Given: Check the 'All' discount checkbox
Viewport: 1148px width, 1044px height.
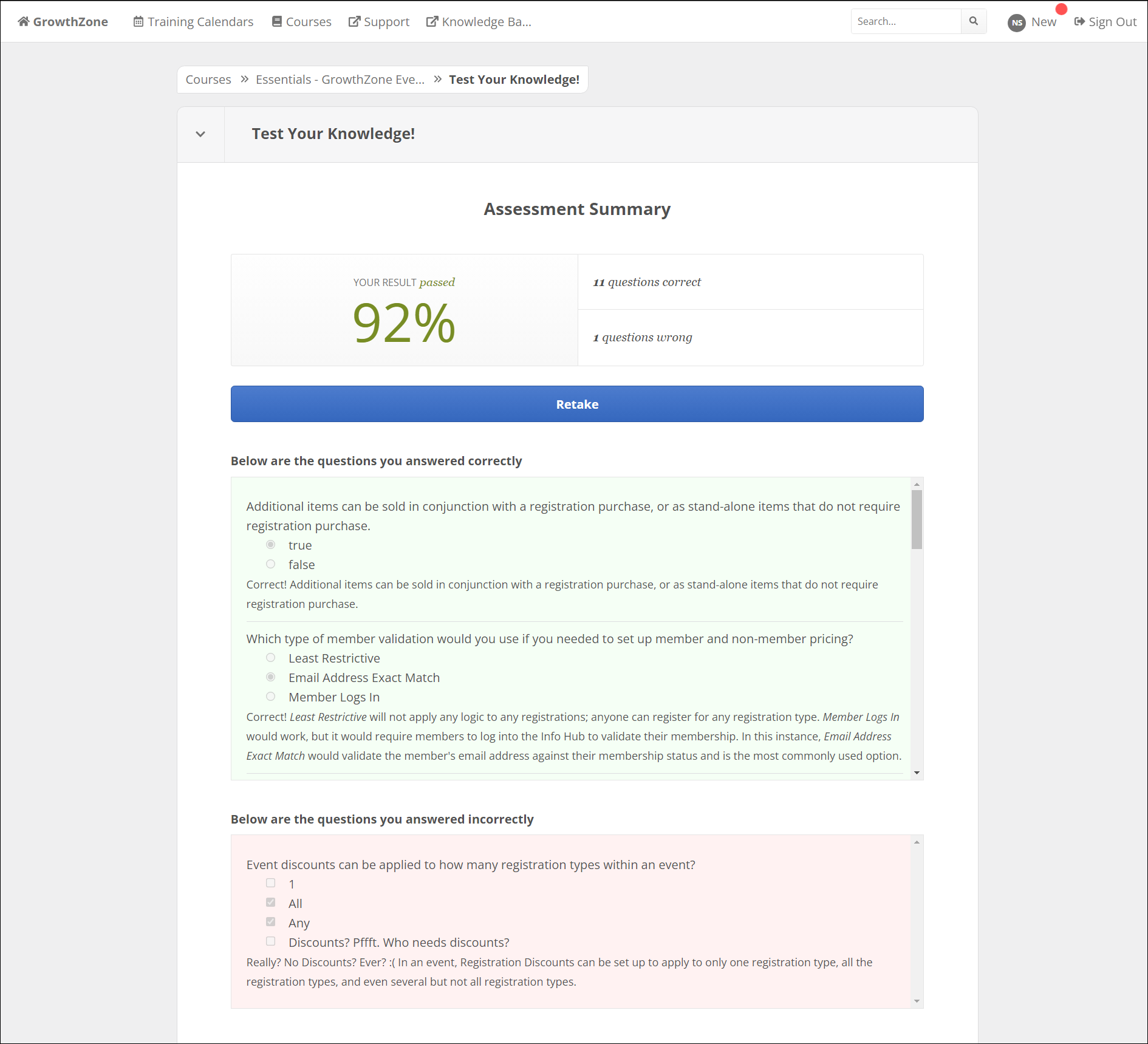Looking at the screenshot, I should pyautogui.click(x=271, y=902).
